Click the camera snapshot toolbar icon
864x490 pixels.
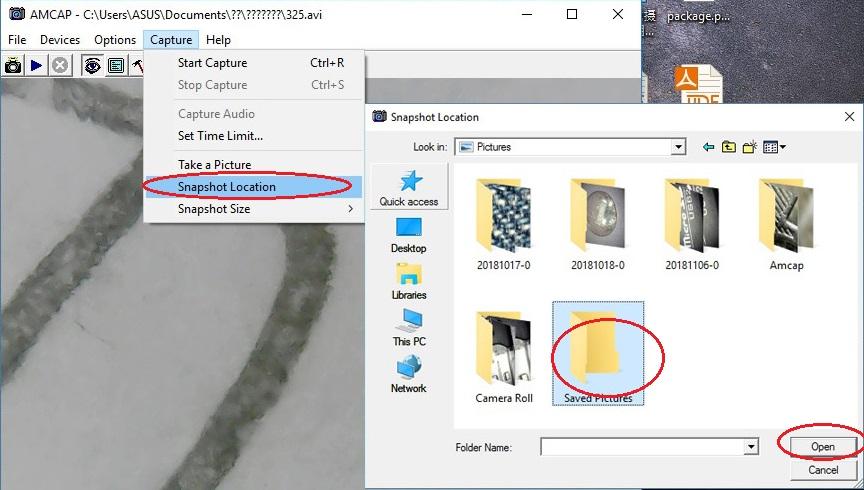tap(13, 66)
